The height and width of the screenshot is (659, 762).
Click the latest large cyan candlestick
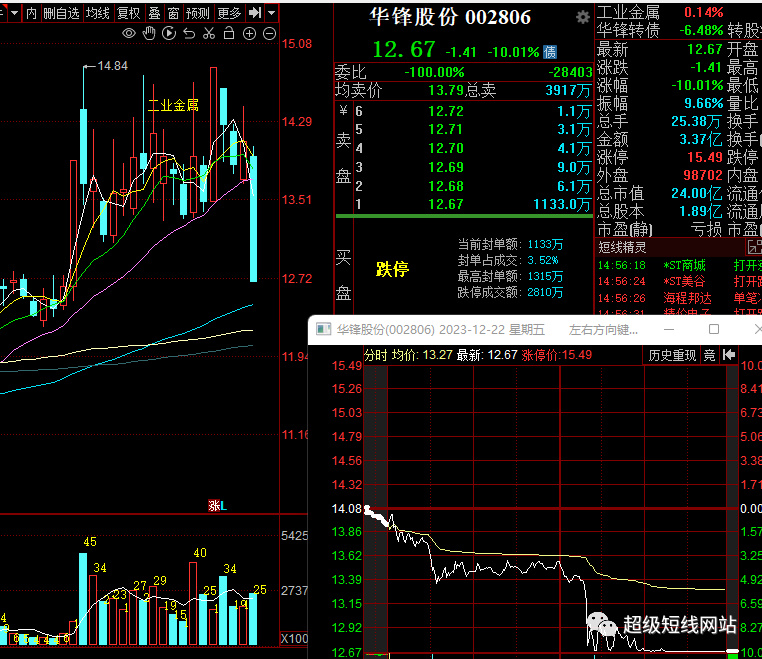[254, 219]
